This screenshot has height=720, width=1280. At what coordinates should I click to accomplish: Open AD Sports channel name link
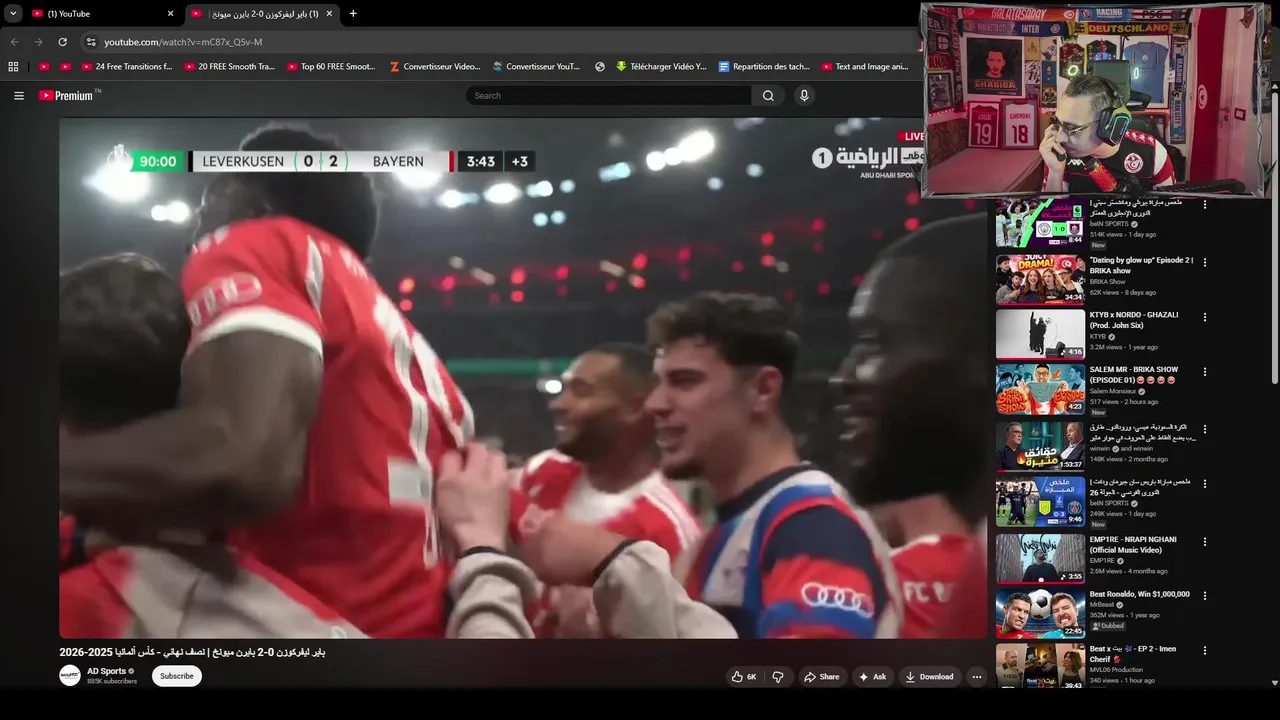(x=106, y=671)
